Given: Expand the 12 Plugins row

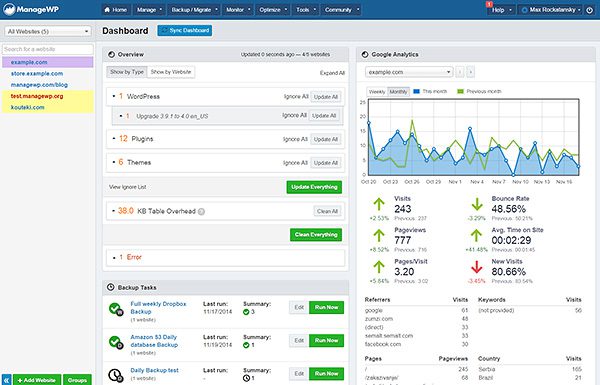Looking at the screenshot, I should click(x=226, y=139).
